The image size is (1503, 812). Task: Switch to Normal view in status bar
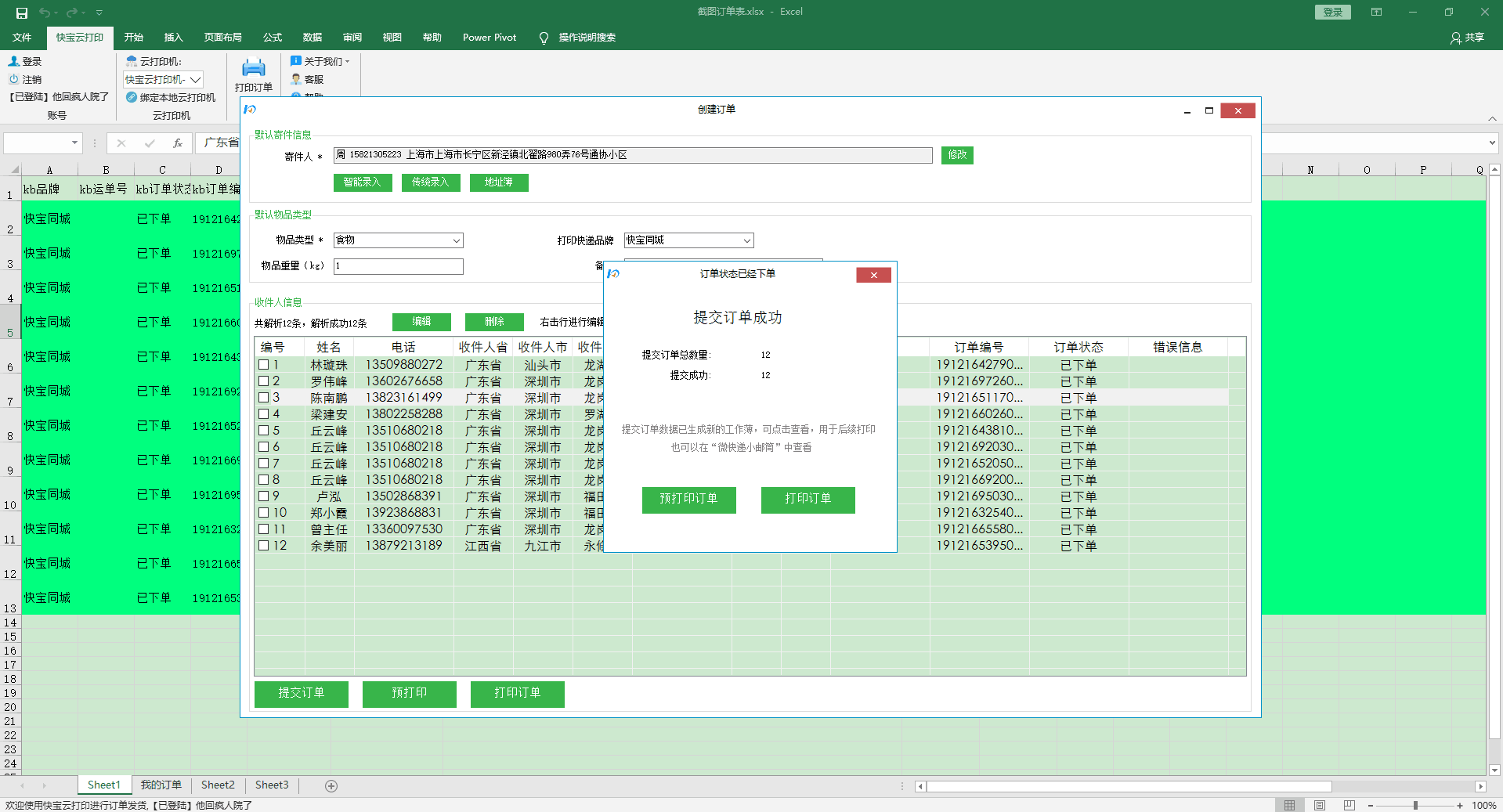click(x=1289, y=805)
